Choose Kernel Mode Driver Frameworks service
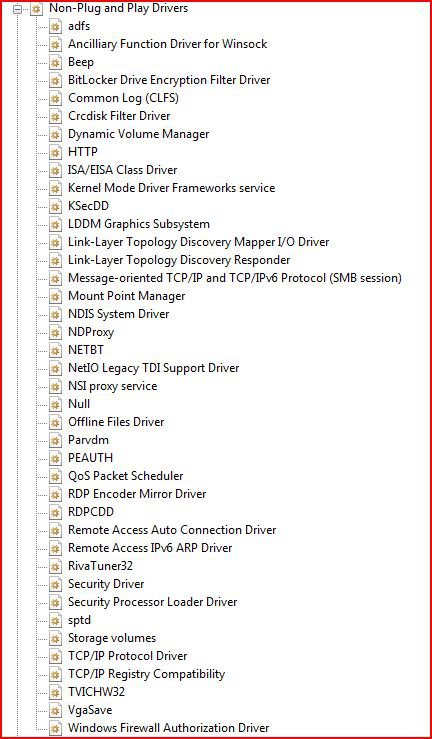 point(171,188)
